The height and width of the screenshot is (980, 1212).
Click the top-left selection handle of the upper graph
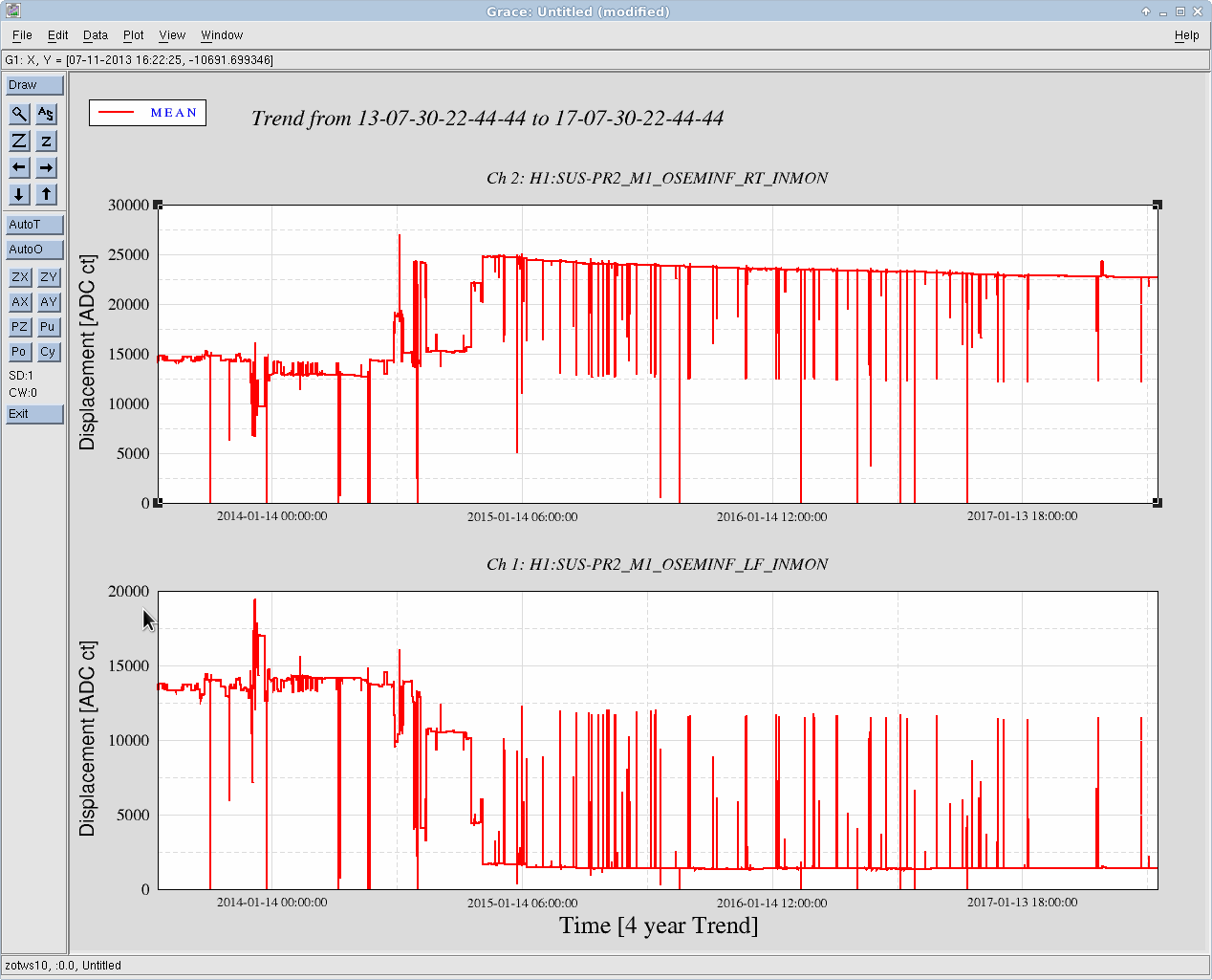point(158,205)
